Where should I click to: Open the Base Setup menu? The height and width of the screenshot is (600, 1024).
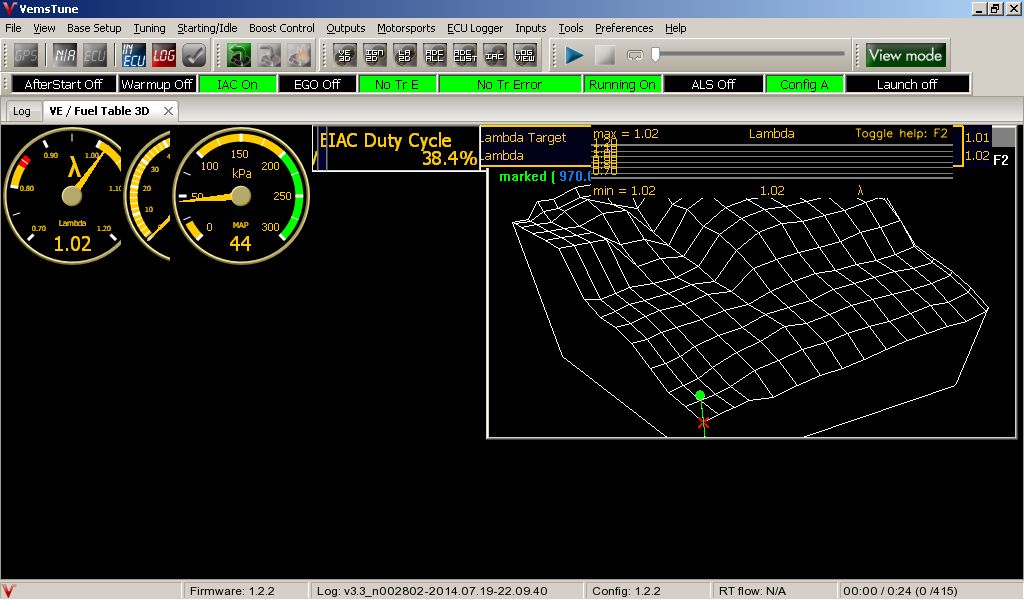coord(94,28)
